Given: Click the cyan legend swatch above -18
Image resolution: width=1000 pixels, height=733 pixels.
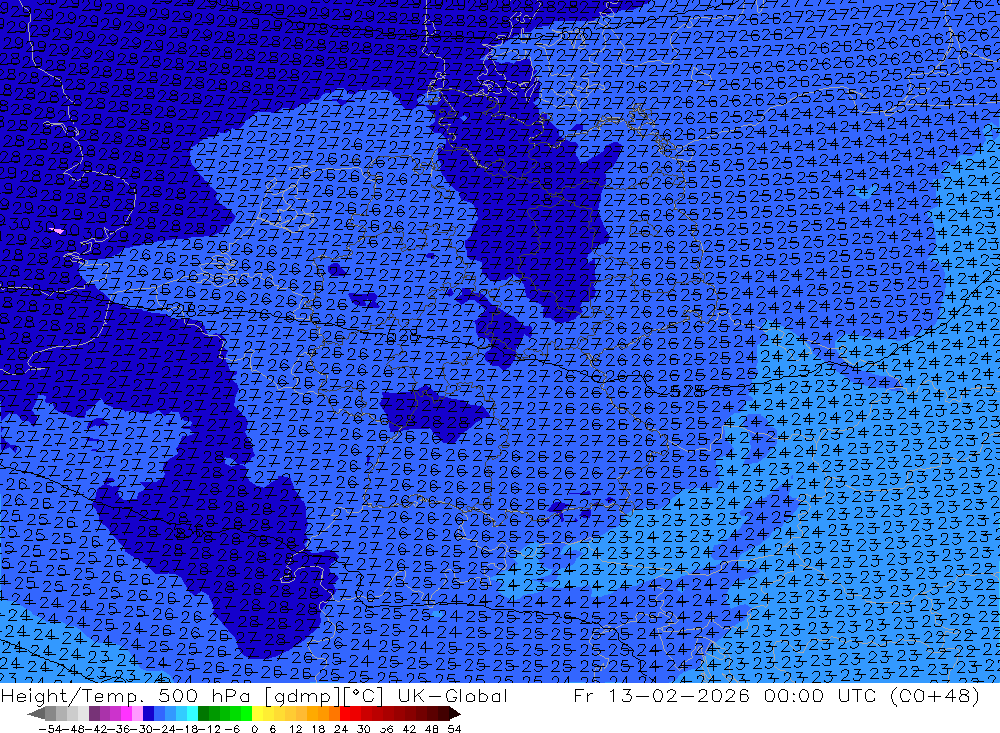Looking at the screenshot, I should tap(192, 714).
